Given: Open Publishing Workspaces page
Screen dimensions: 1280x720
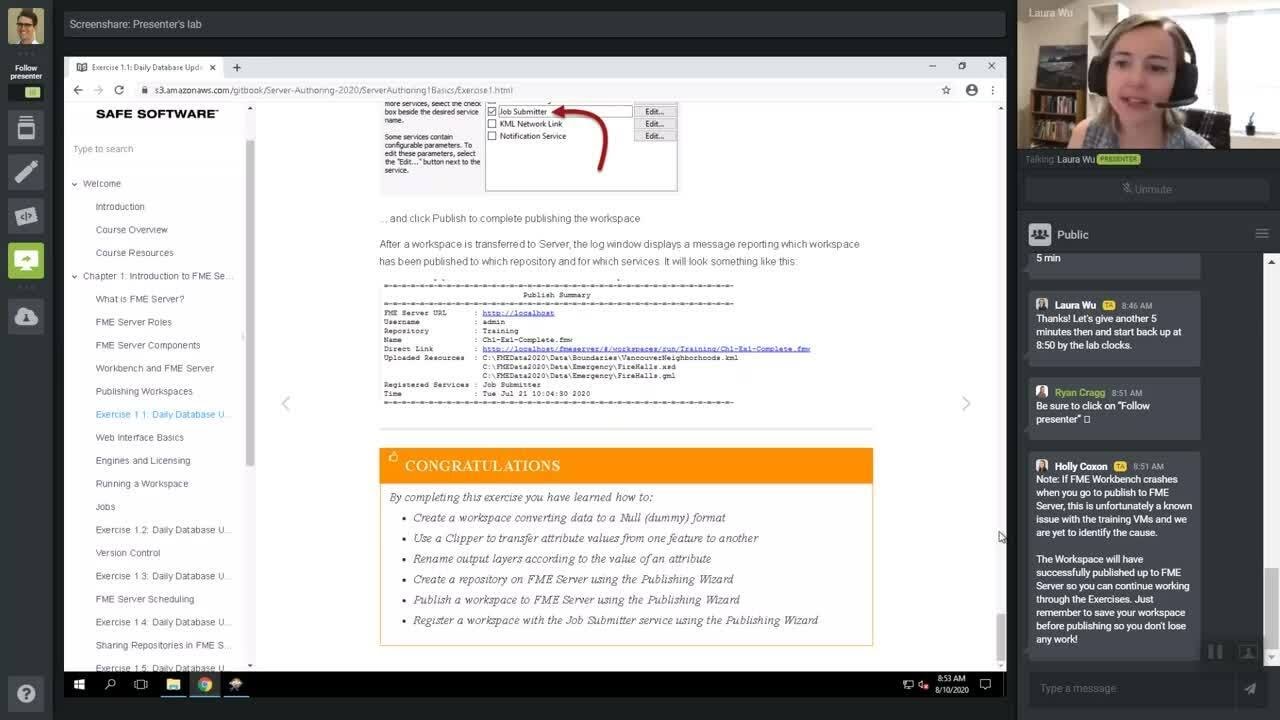Looking at the screenshot, I should pos(144,391).
